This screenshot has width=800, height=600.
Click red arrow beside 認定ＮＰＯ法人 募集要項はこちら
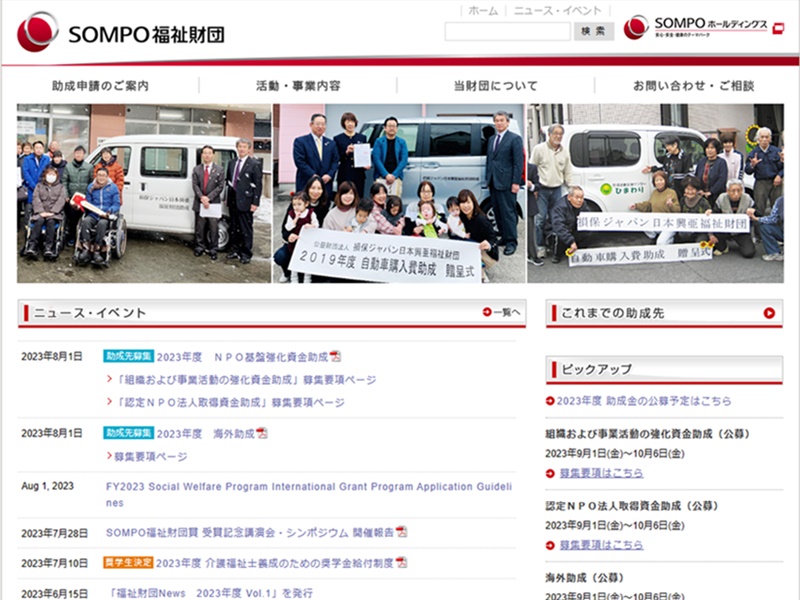(x=550, y=545)
